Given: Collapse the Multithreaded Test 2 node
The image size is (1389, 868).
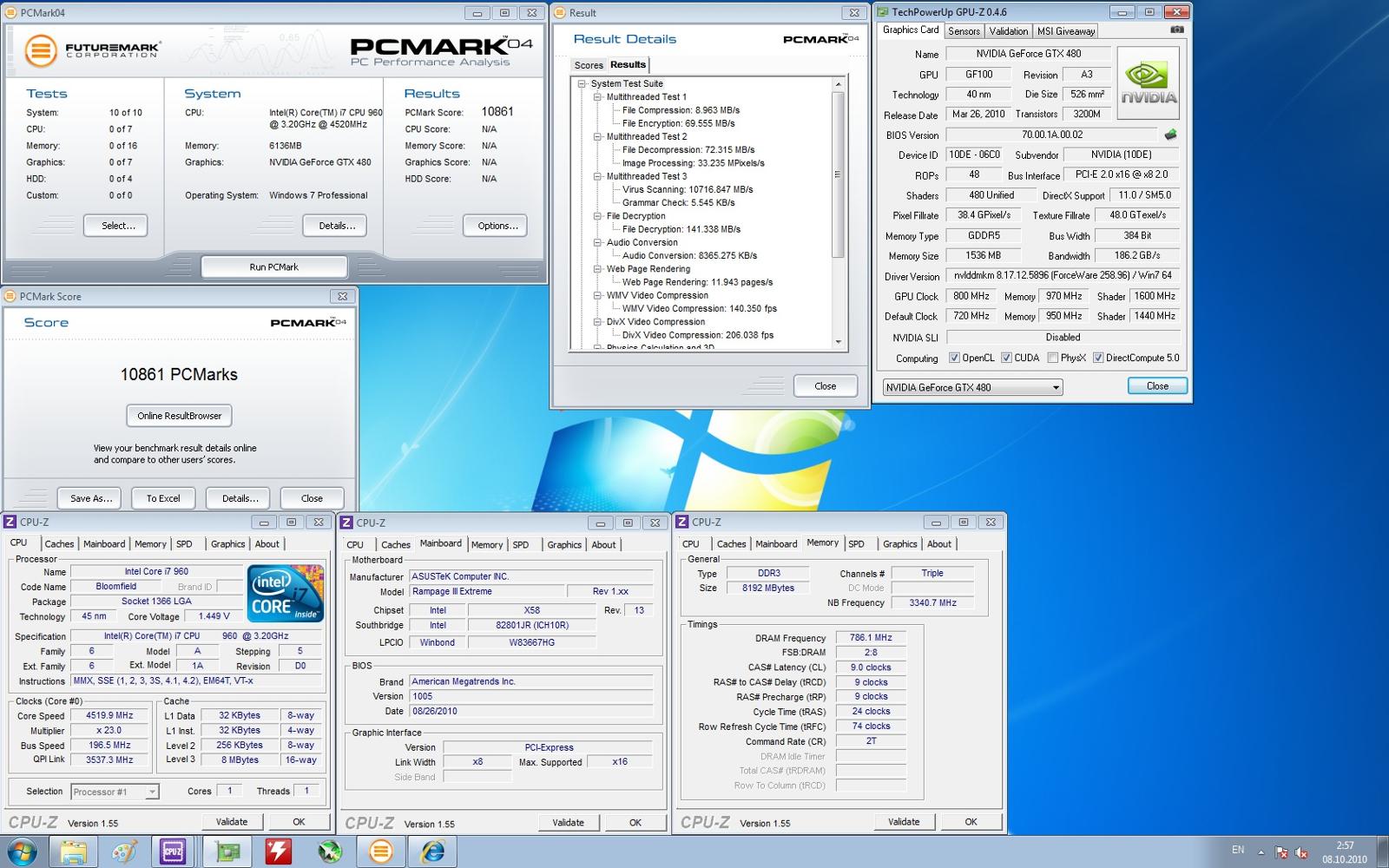Looking at the screenshot, I should coord(597,137).
